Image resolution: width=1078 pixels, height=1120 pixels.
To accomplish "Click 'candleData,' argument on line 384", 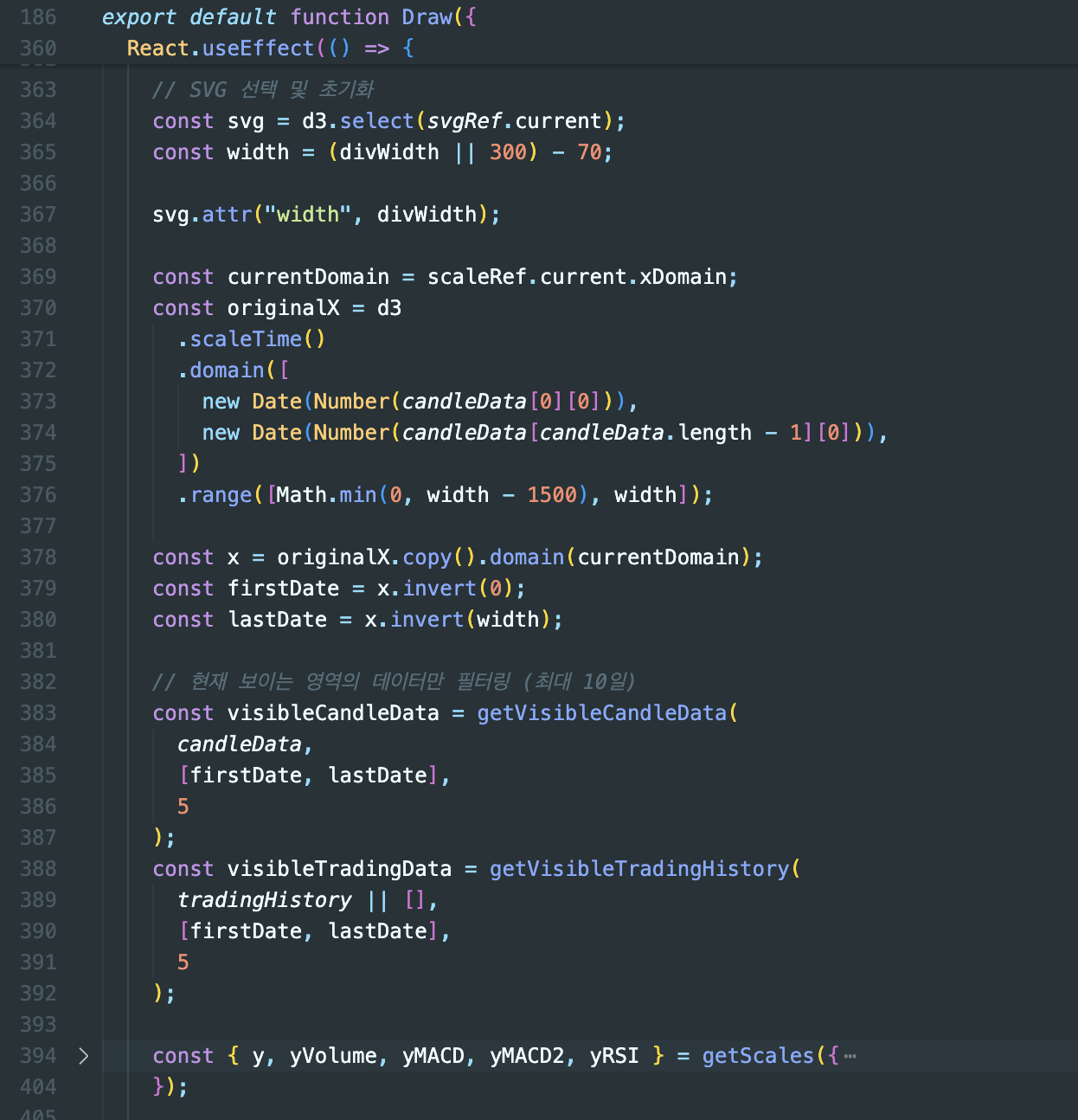I will coord(246,743).
